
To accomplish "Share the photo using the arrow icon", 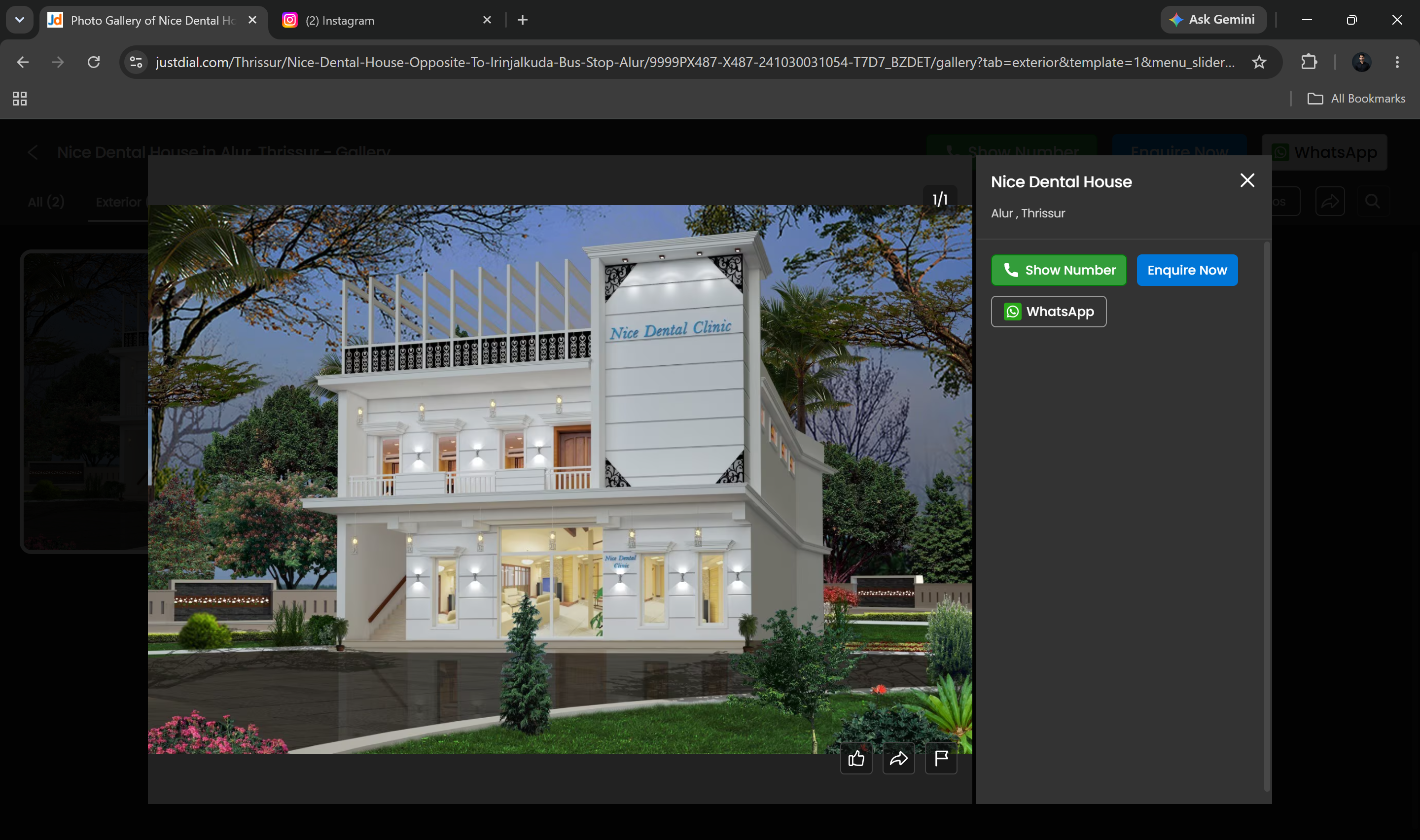I will point(898,759).
